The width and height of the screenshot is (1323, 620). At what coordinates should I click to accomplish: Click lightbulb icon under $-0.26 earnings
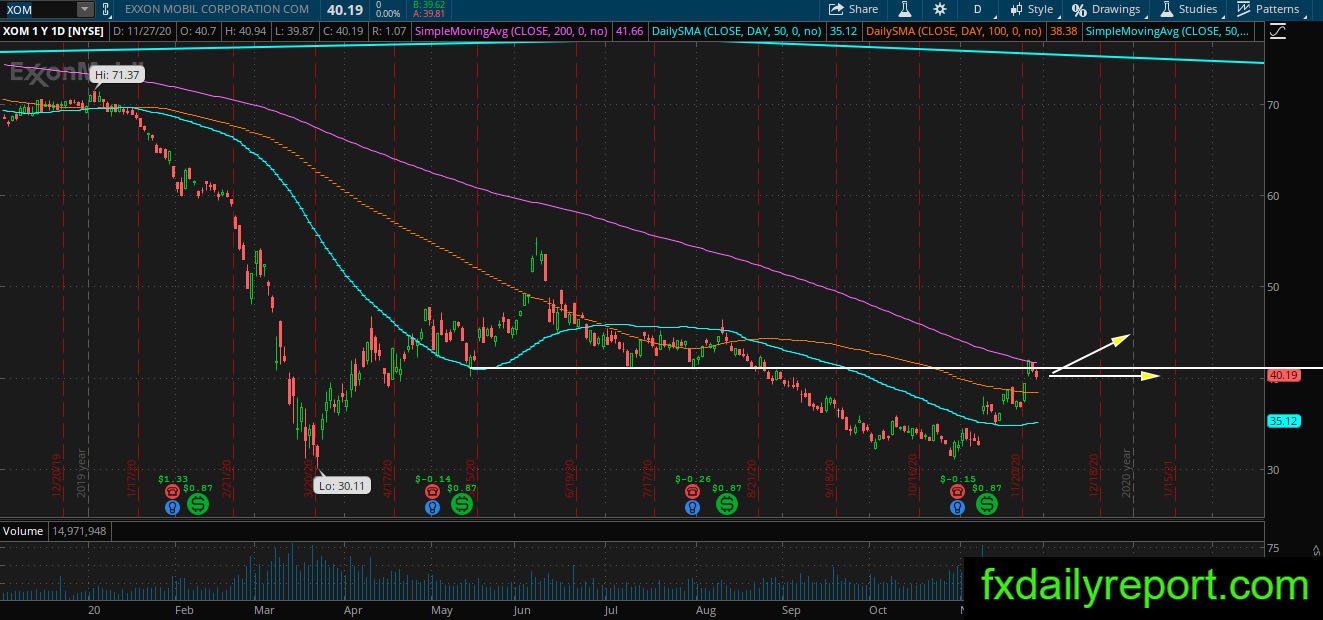click(x=691, y=507)
